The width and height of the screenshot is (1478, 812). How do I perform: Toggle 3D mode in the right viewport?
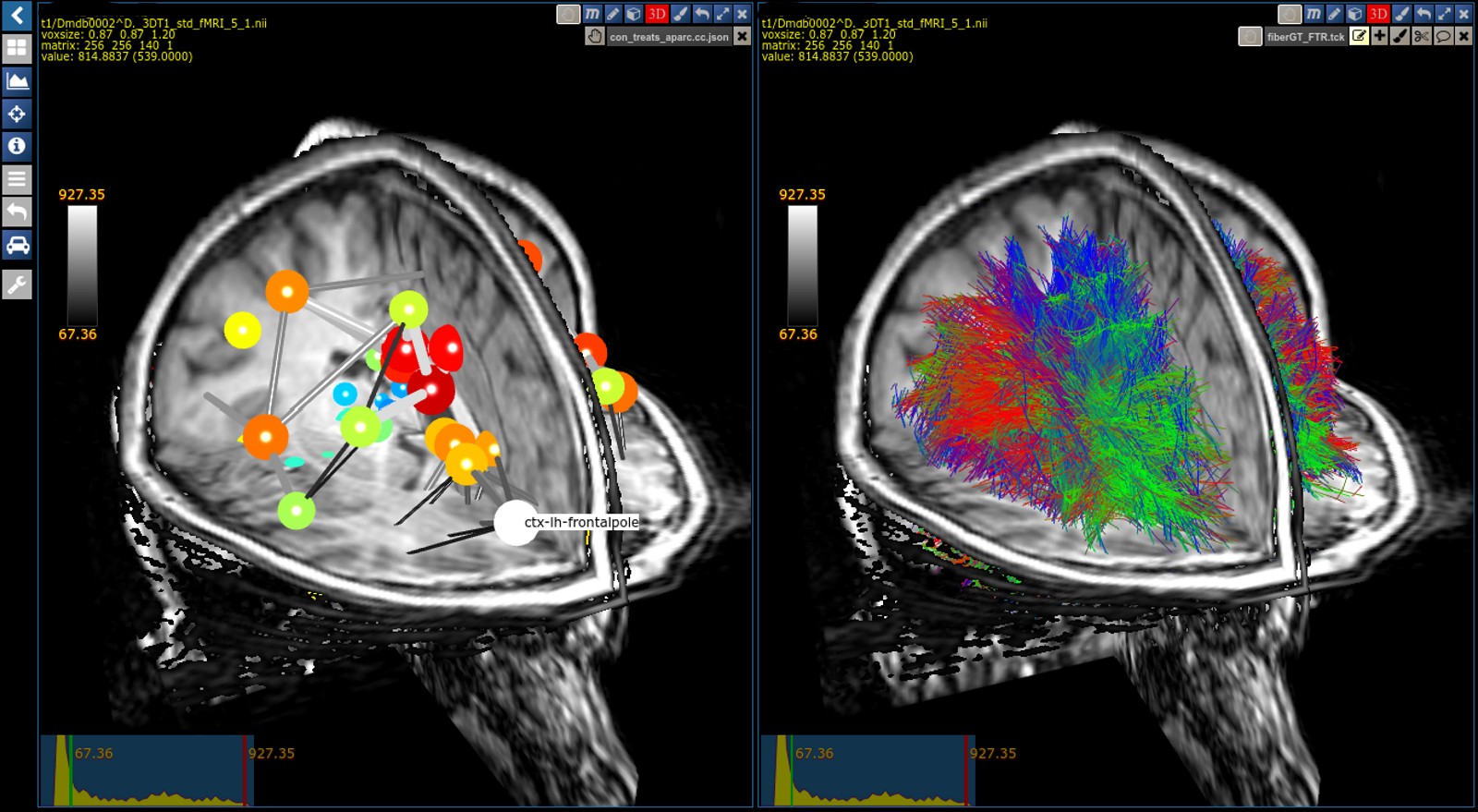click(1378, 14)
